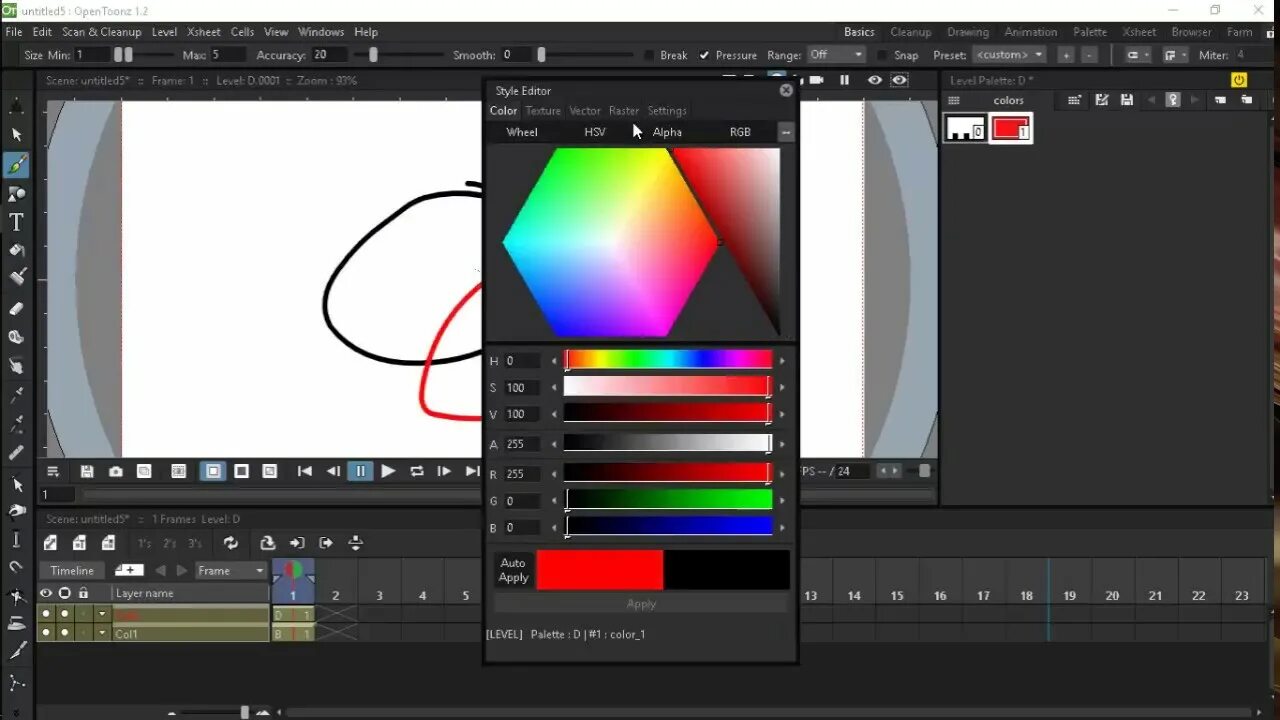
Task: Open the Xsheet menu
Action: [x=204, y=31]
